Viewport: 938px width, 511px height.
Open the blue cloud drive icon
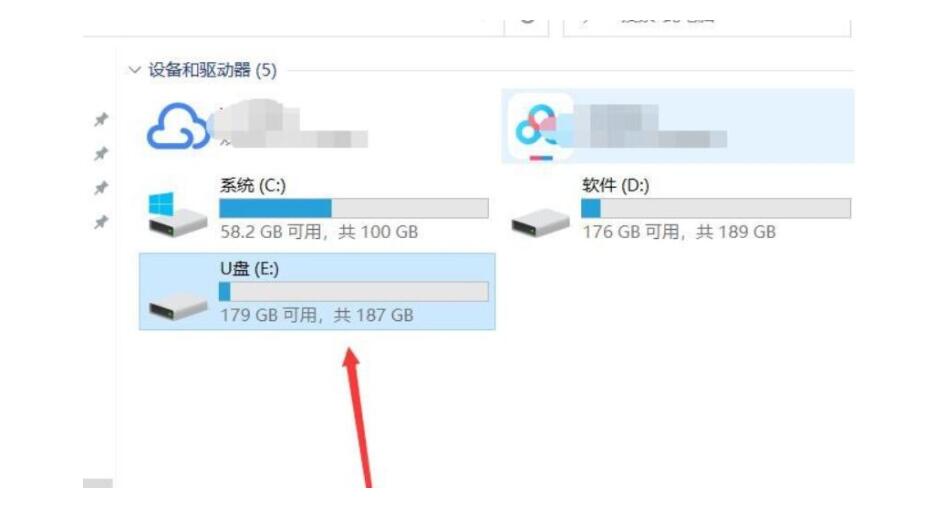click(x=178, y=126)
